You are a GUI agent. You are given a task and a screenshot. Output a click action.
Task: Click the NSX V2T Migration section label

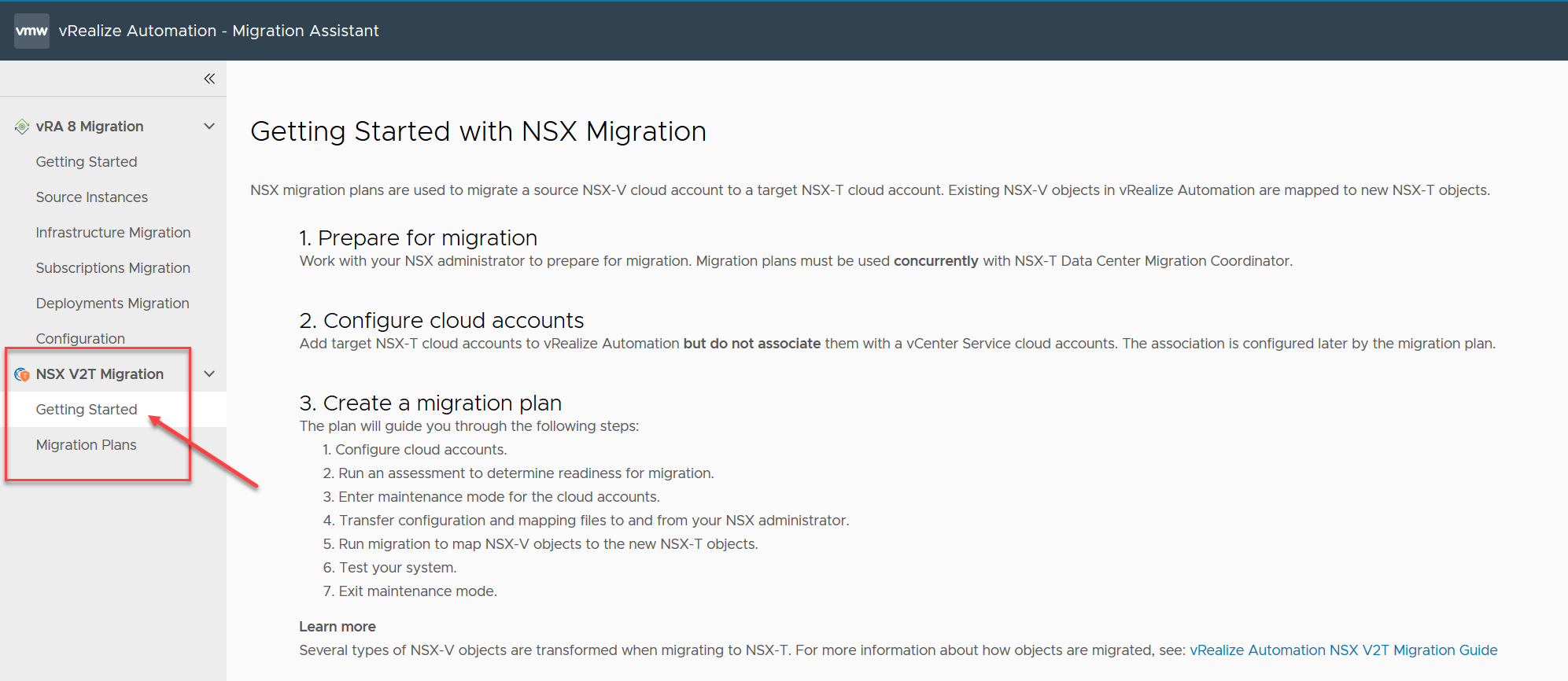click(100, 374)
